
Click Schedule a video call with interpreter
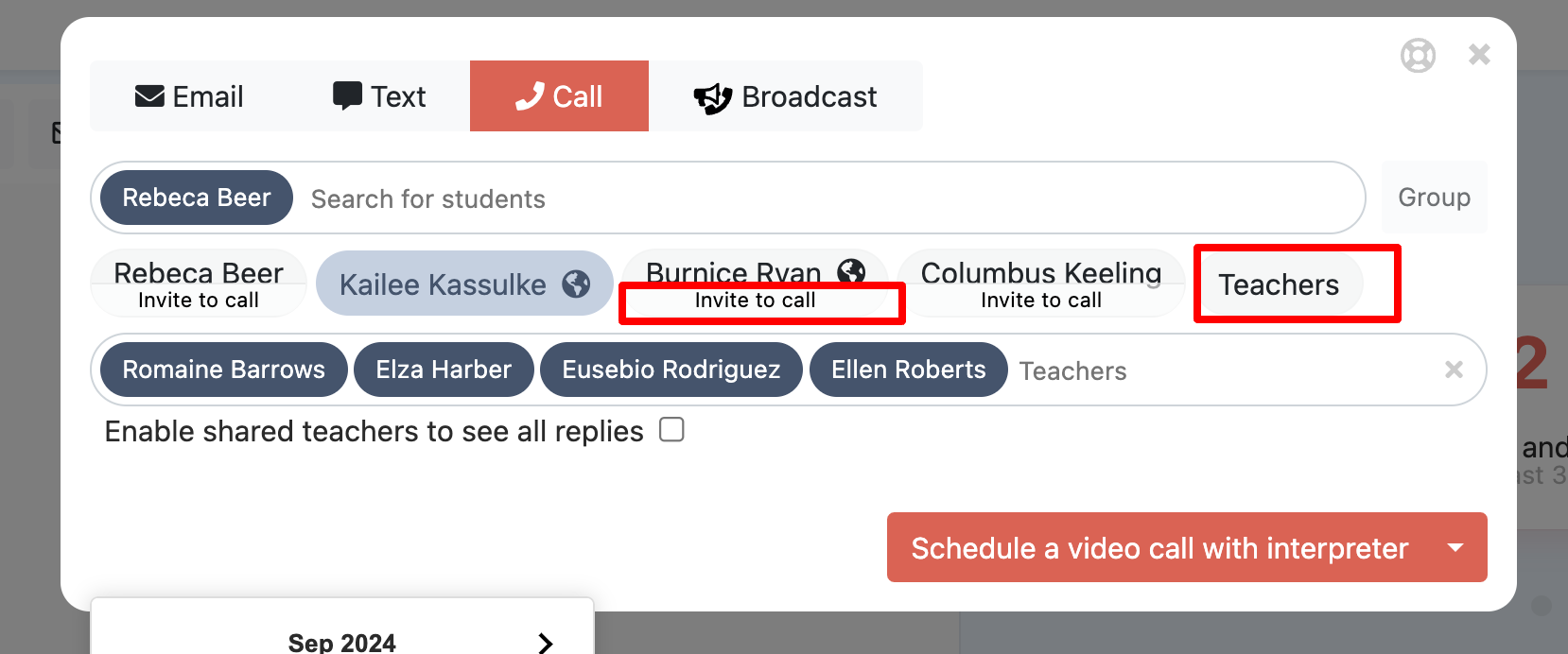coord(1159,547)
